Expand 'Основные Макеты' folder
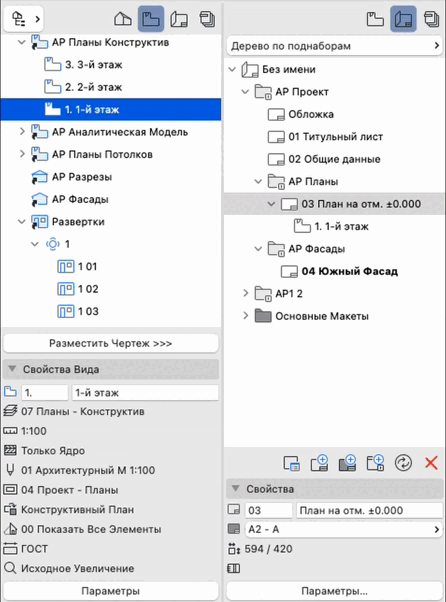 [246, 316]
